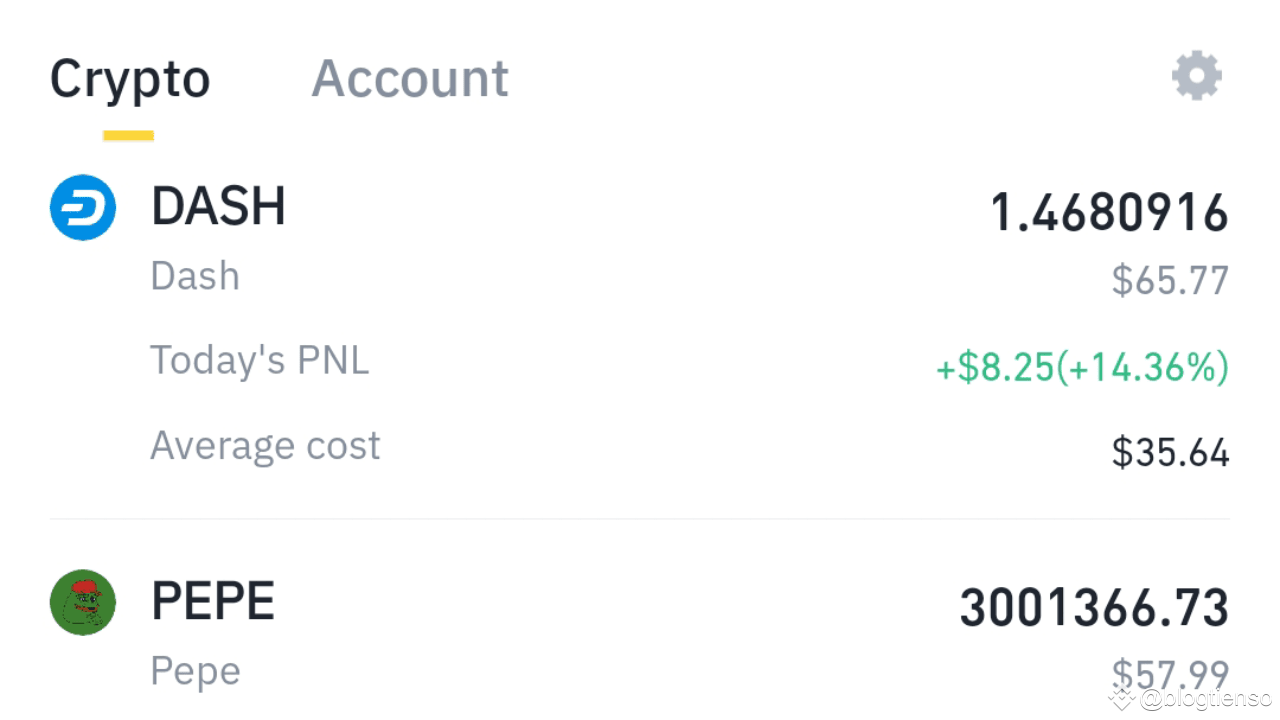The width and height of the screenshot is (1280, 720).
Task: Switch to the Account tab
Action: pos(409,78)
